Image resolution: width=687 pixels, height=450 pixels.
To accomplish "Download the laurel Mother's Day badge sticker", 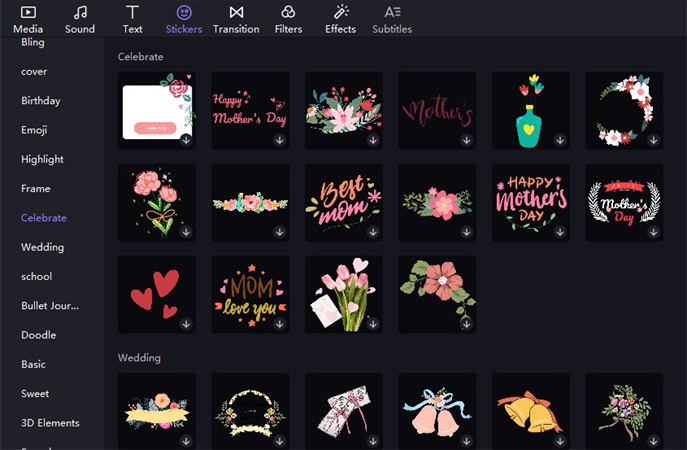I will click(653, 232).
